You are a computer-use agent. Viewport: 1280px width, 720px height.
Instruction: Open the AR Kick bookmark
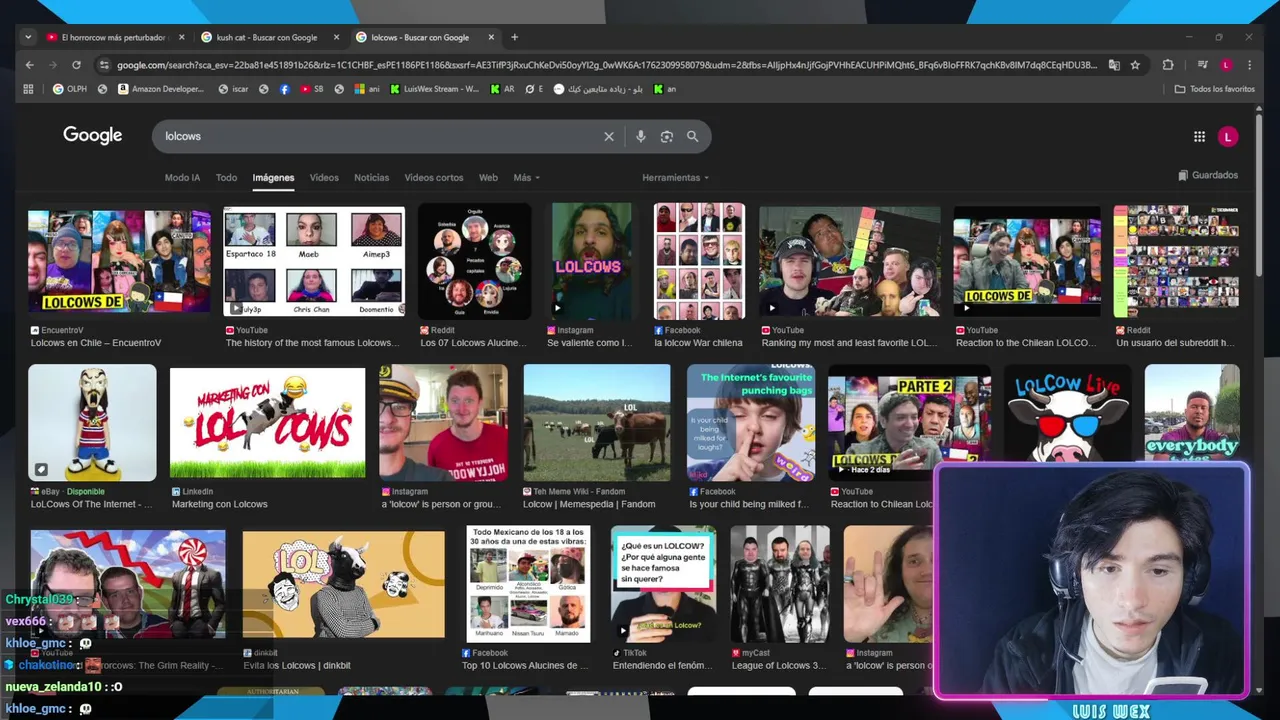[502, 89]
